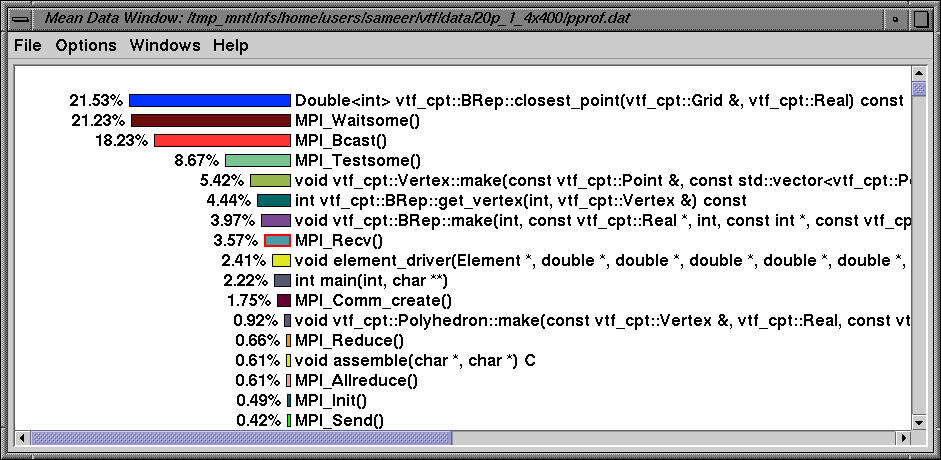
Task: Click the maroon MPI_Comm_create bar
Action: tap(284, 300)
